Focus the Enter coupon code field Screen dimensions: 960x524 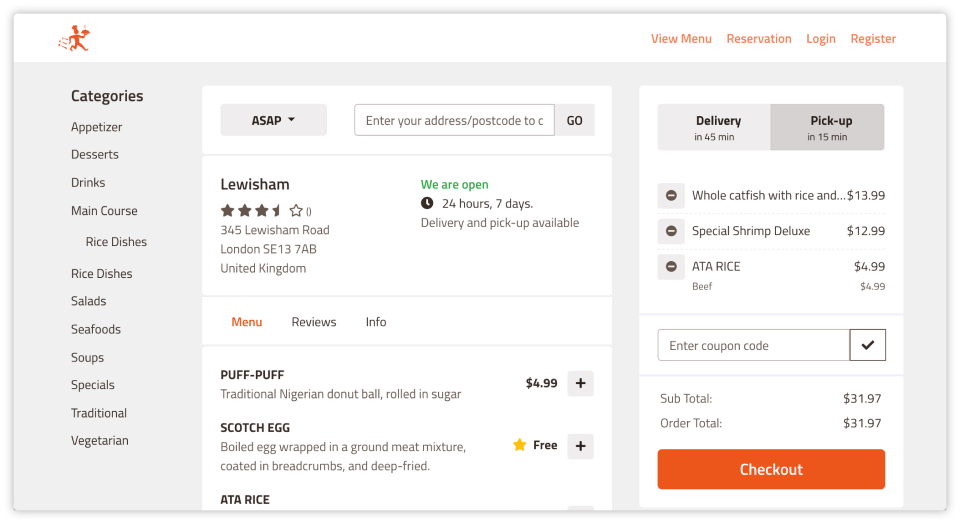coord(754,345)
